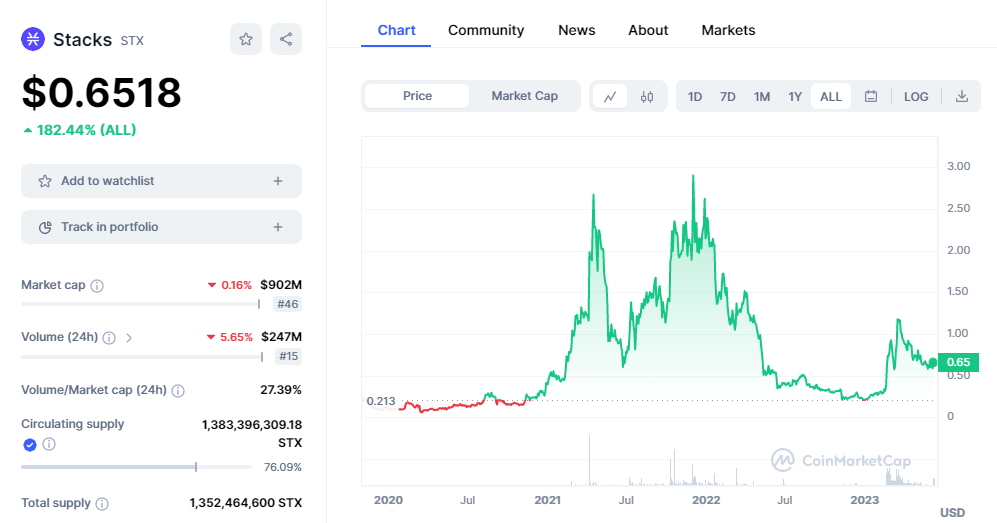Switch to candlestick chart view

click(647, 97)
